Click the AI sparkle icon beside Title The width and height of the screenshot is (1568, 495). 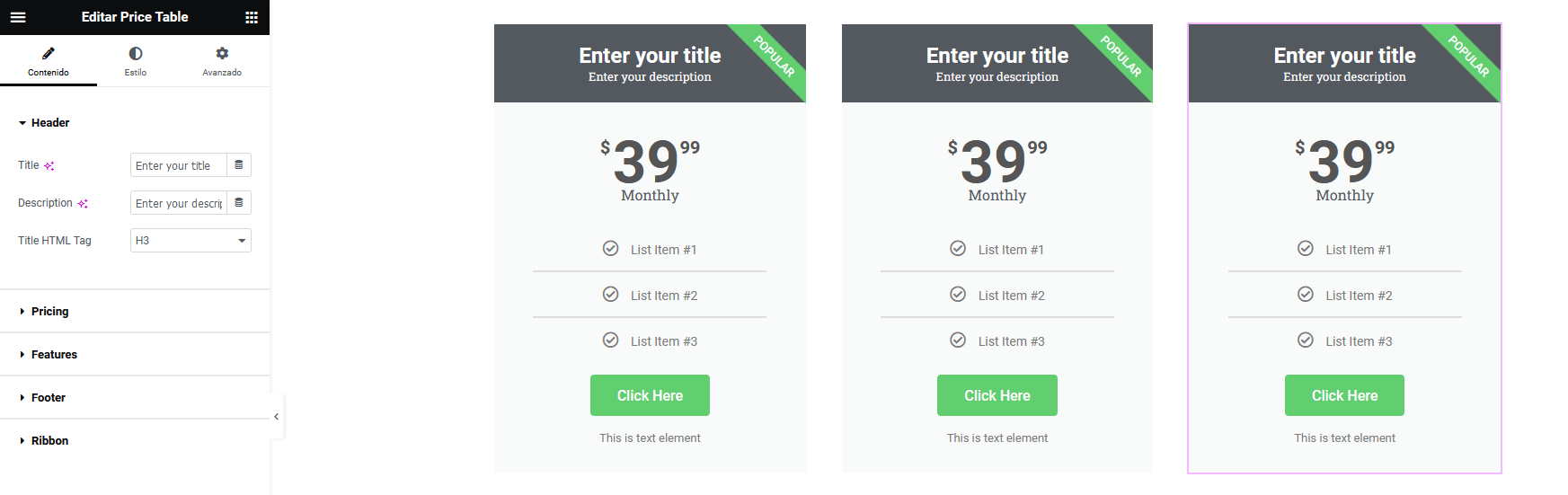point(49,166)
